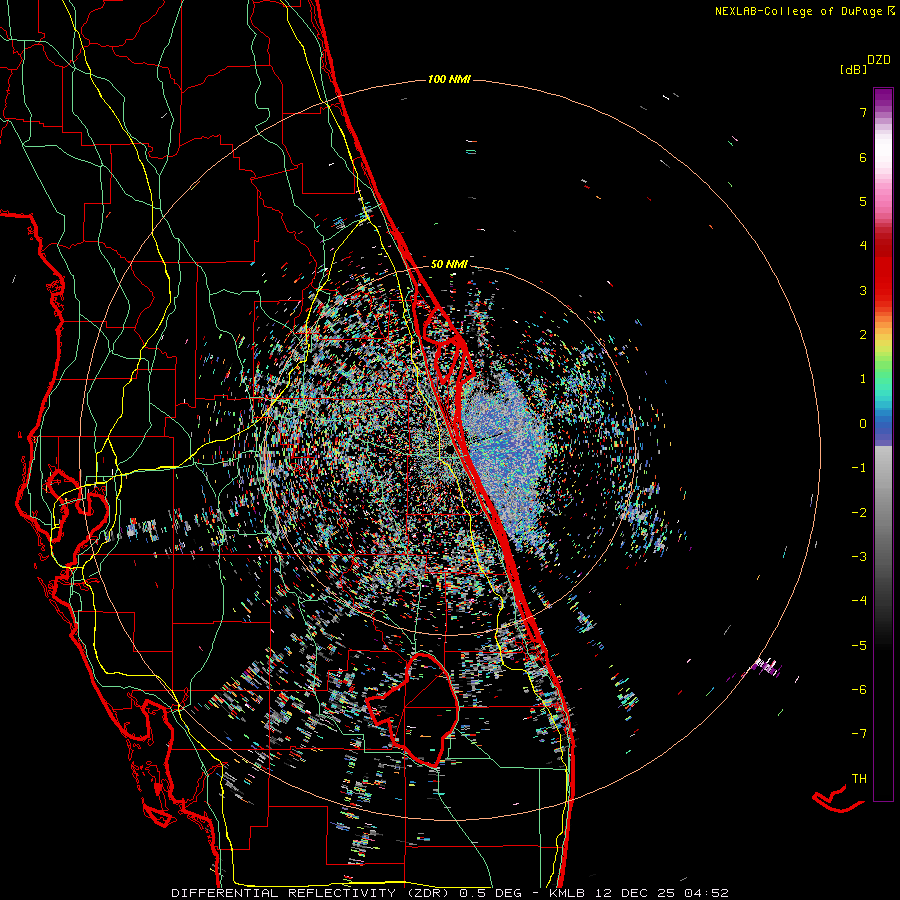Click the -2 tick label on color scale
The width and height of the screenshot is (900, 900).
coord(859,513)
